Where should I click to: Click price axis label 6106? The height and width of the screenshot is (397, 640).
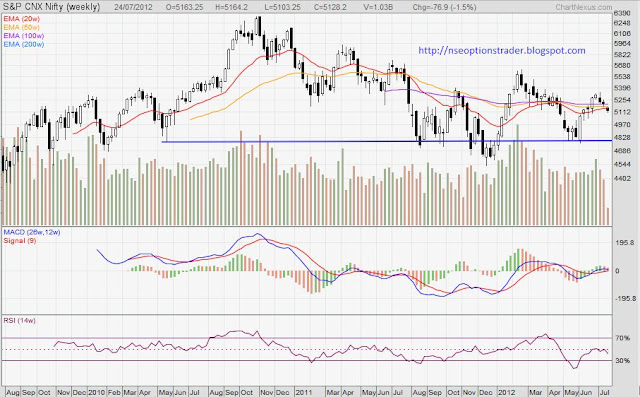(622, 33)
